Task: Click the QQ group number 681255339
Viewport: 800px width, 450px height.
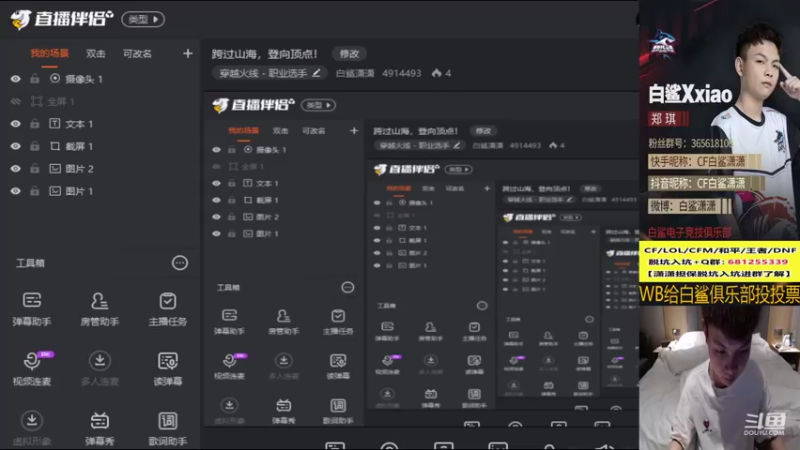Action: [x=758, y=262]
